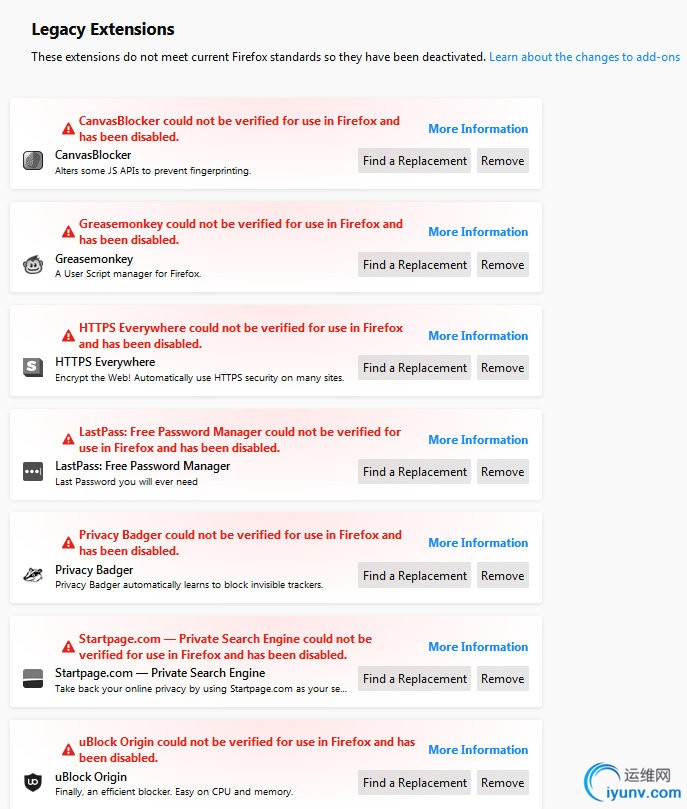Open Learn about the changes to add-ons
Viewport: 687px width, 809px height.
[584, 57]
